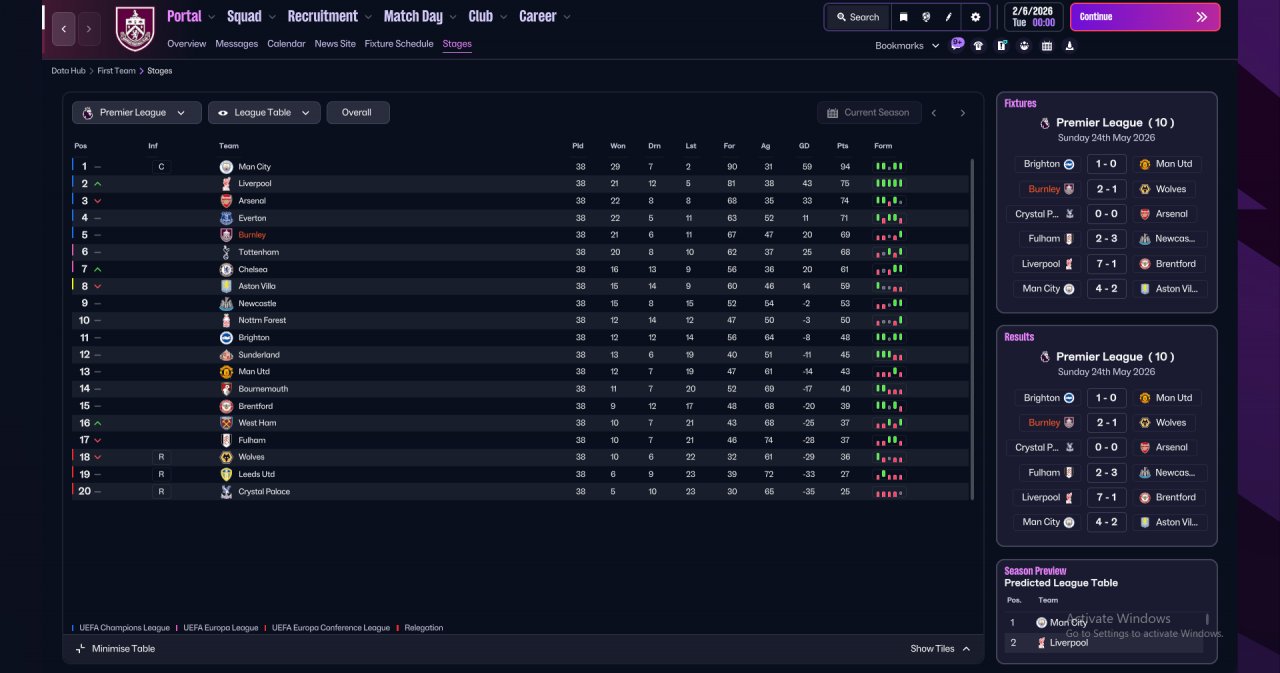The height and width of the screenshot is (673, 1280).
Task: Click league table vertical scrollbar
Action: click(972, 329)
